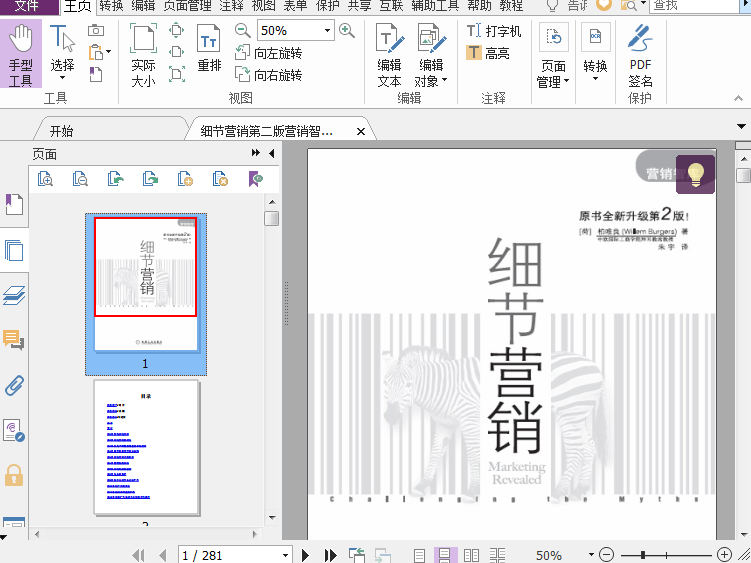Click delete page icon in Pages panel
The width and height of the screenshot is (751, 563).
coord(220,179)
